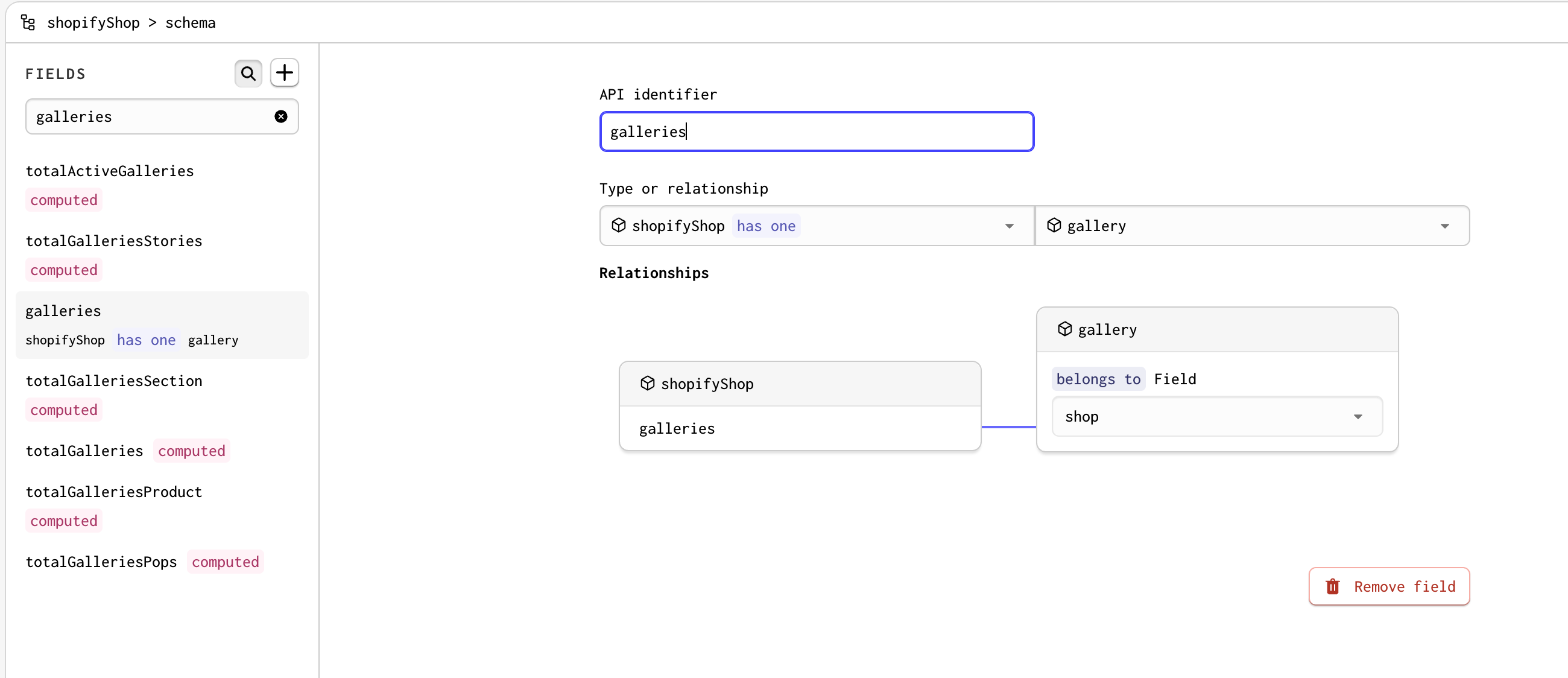This screenshot has width=1568, height=678.
Task: Click the shopifyShop card header
Action: (x=800, y=384)
